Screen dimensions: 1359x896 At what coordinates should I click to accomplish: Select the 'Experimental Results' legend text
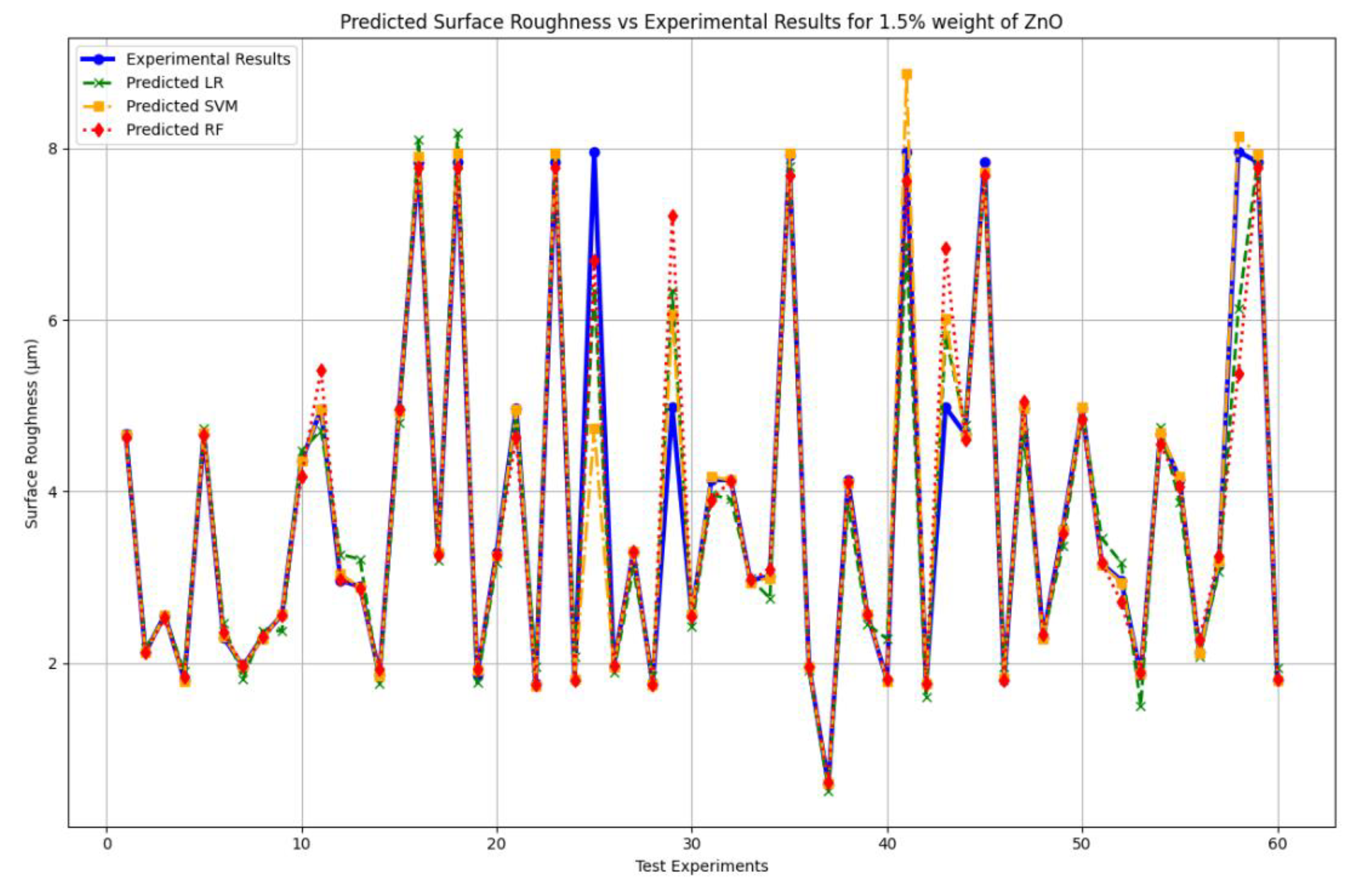click(208, 59)
